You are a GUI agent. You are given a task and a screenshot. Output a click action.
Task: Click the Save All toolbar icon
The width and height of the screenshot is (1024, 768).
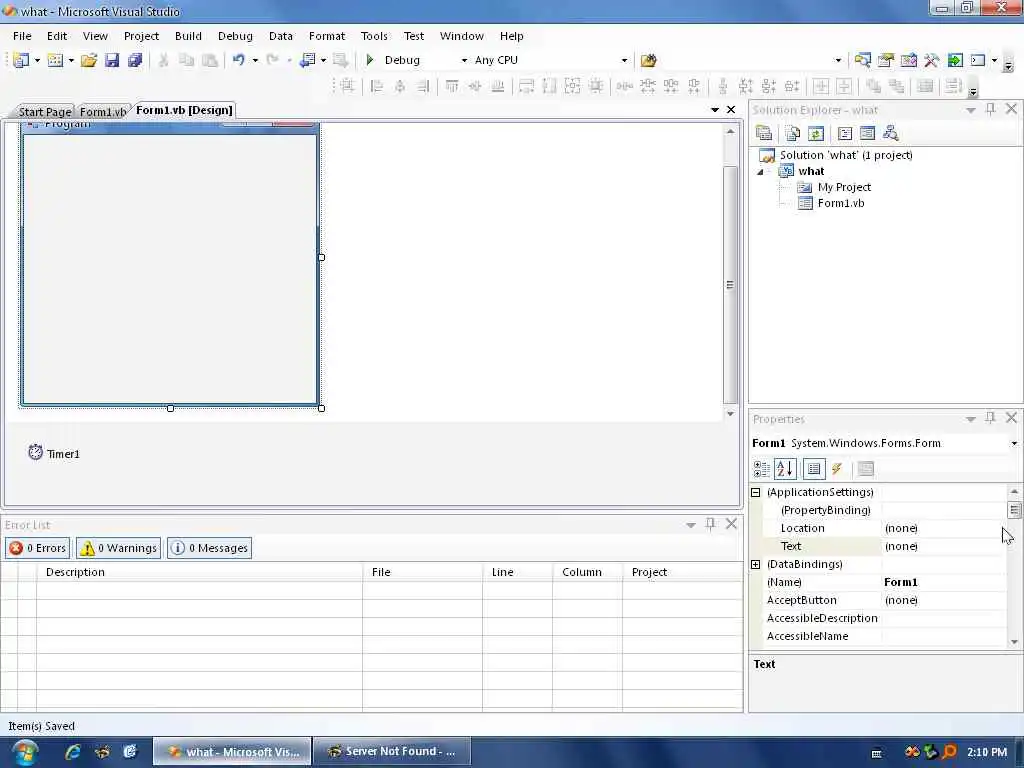coord(135,60)
